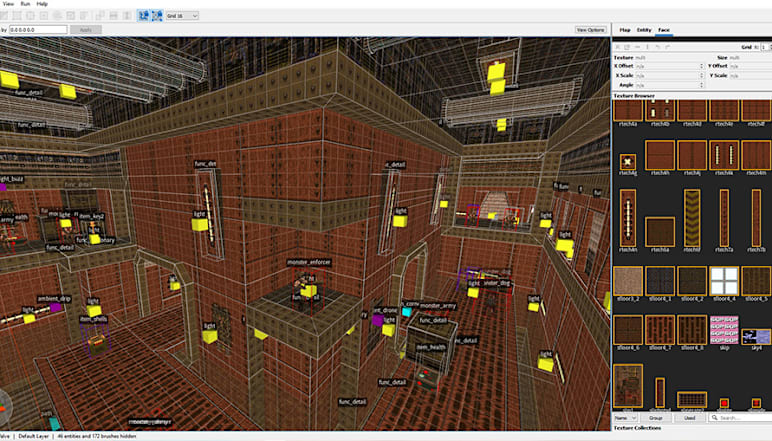Viewport: 772px width, 441px height.
Task: Toggle the UV lock toolbar icon
Action: click(x=157, y=16)
